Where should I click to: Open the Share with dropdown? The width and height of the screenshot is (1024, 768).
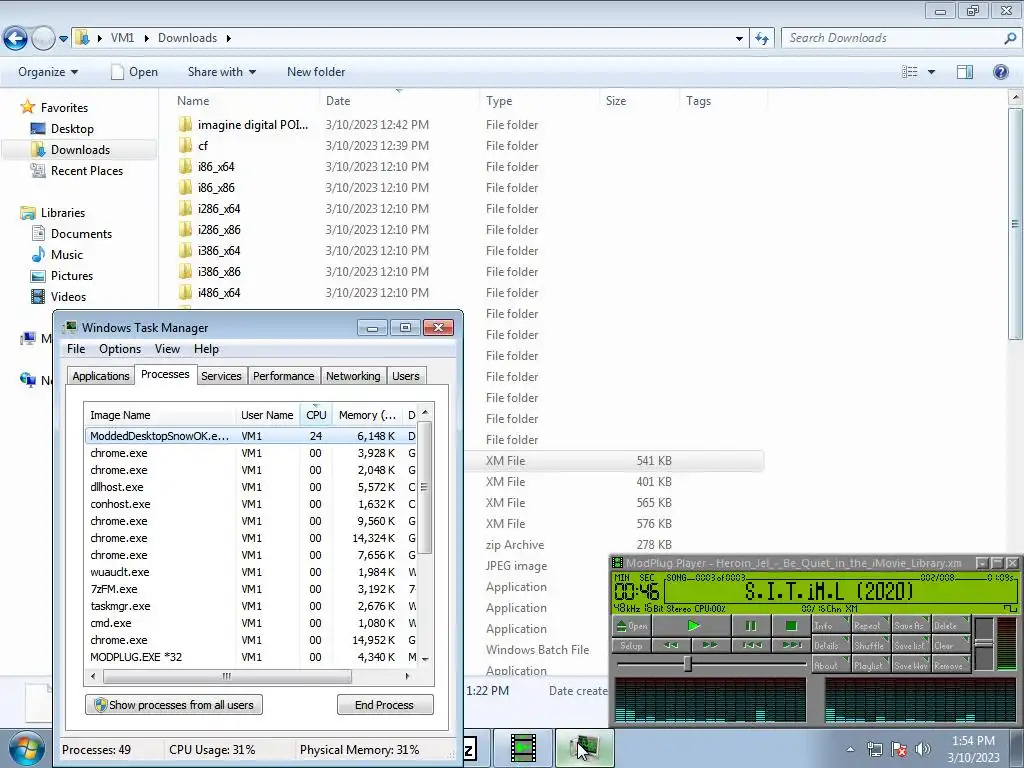221,72
